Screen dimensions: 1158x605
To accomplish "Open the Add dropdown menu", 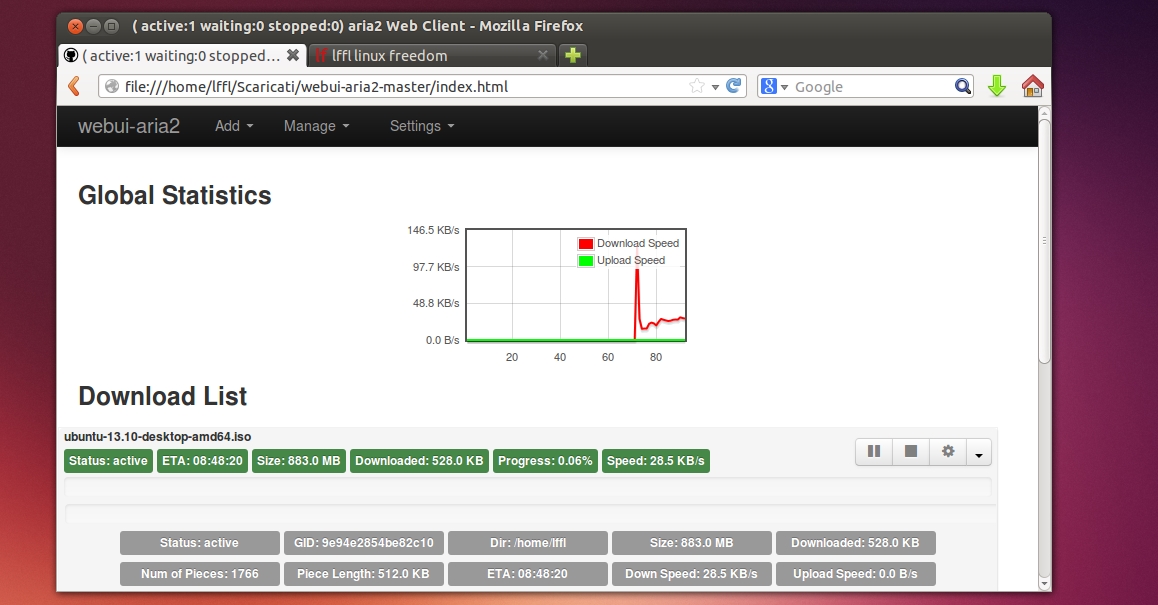I will (x=233, y=126).
